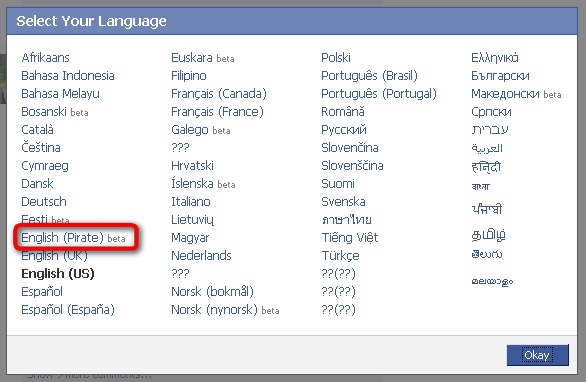
Task: Choose Íslenska beta language
Action: point(203,184)
